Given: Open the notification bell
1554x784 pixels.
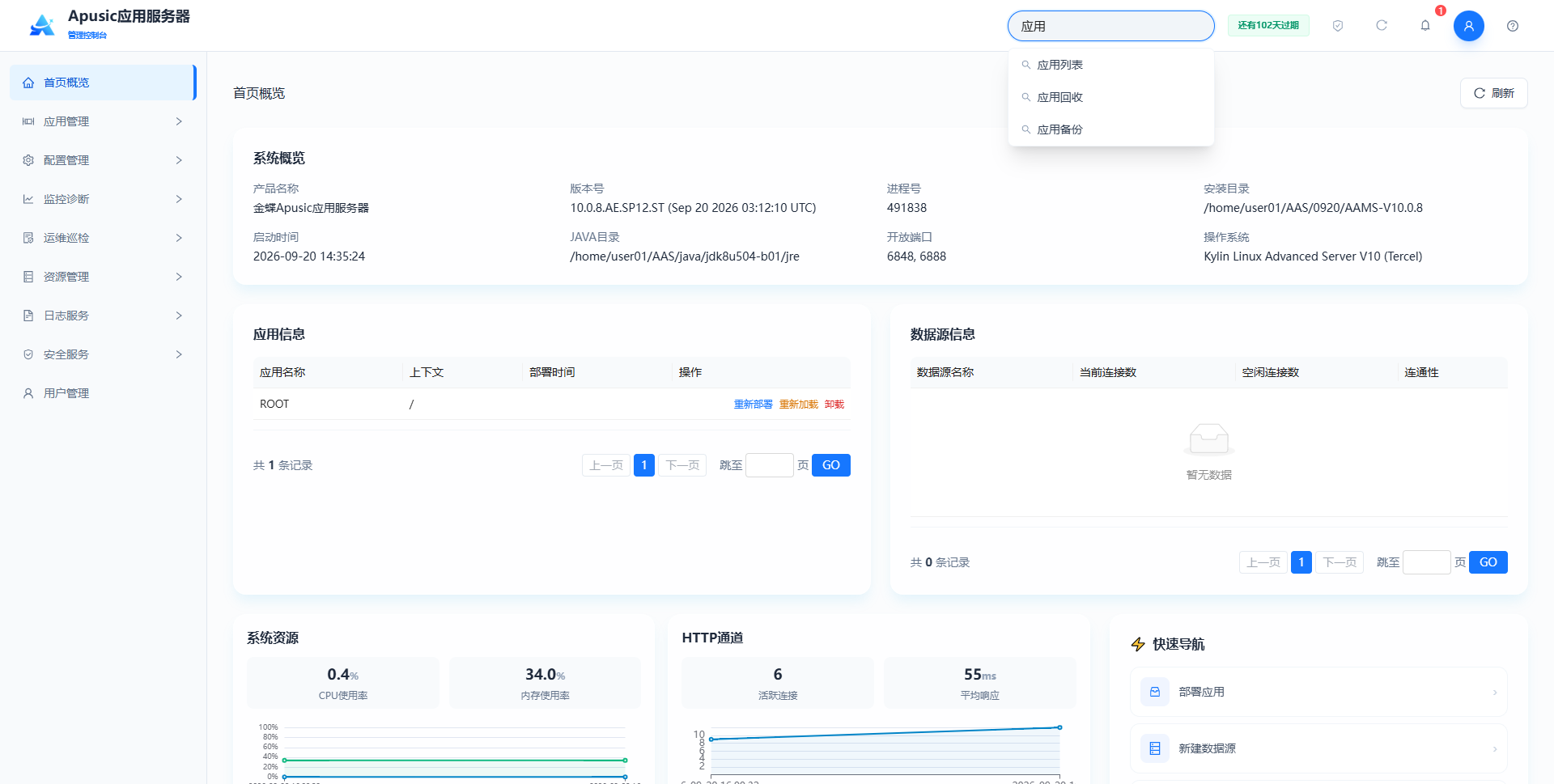Looking at the screenshot, I should pyautogui.click(x=1425, y=26).
